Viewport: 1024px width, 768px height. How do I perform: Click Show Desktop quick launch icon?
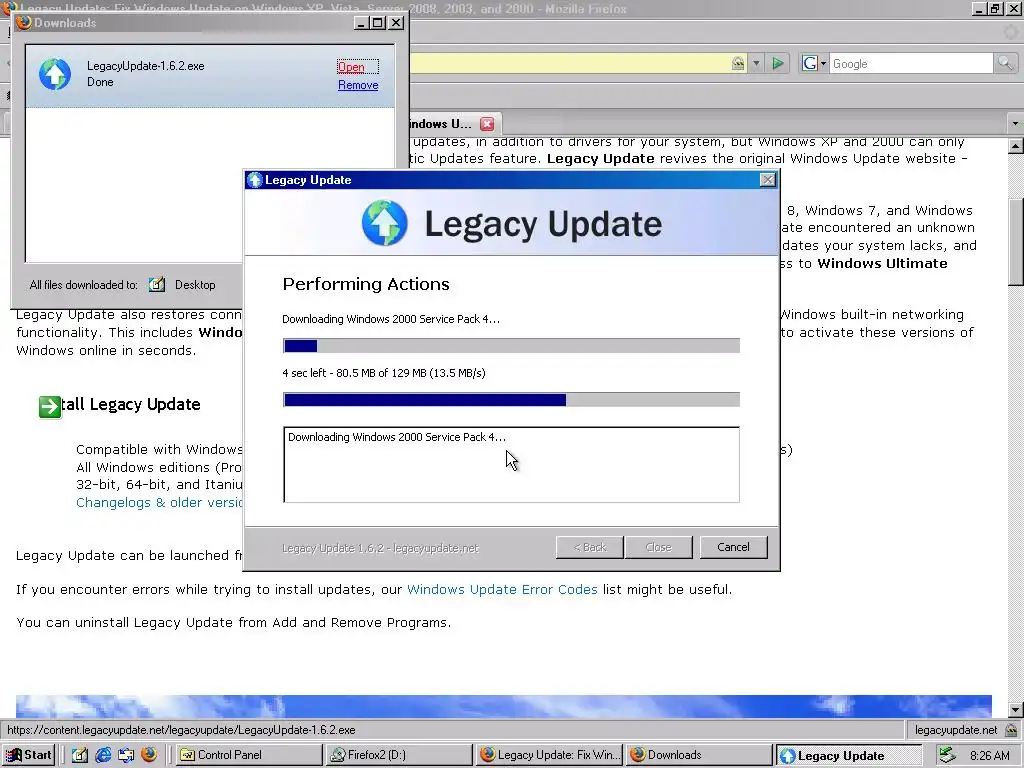[x=80, y=755]
